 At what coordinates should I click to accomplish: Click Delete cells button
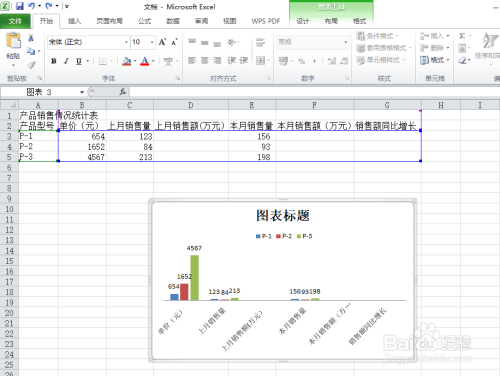pos(435,48)
